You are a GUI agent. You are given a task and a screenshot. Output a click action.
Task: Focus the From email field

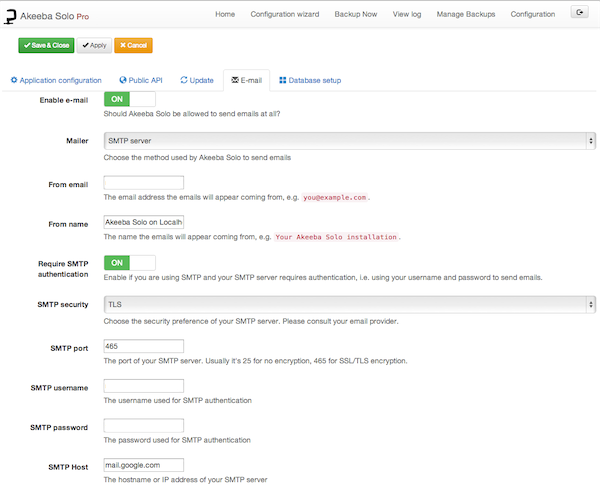coord(143,183)
